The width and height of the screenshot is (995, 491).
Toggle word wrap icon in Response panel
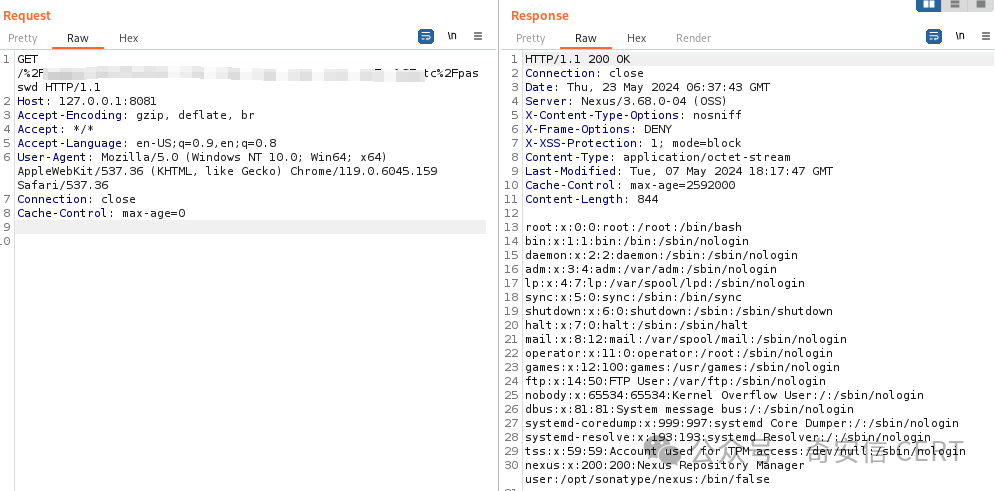coord(933,37)
